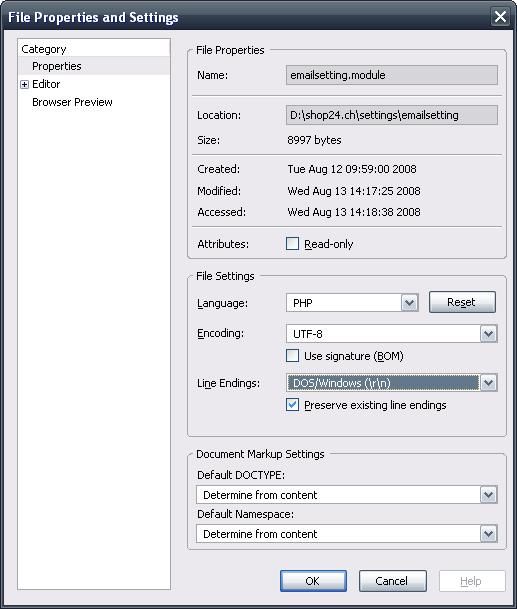
Task: Close the File Properties and Settings dialog
Action: coord(500,17)
